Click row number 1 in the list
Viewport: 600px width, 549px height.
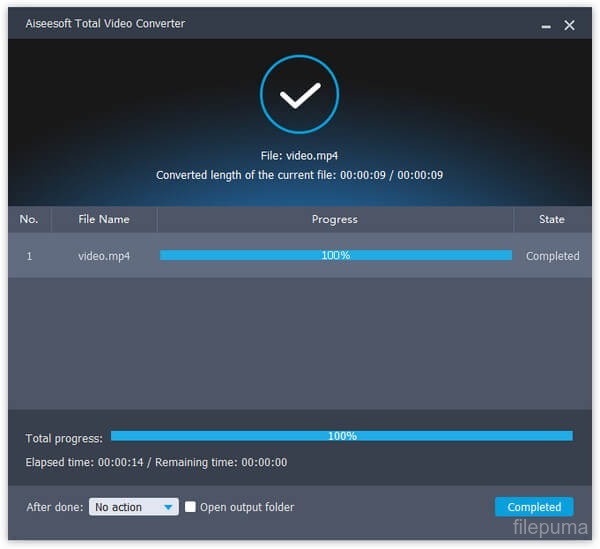tap(29, 256)
